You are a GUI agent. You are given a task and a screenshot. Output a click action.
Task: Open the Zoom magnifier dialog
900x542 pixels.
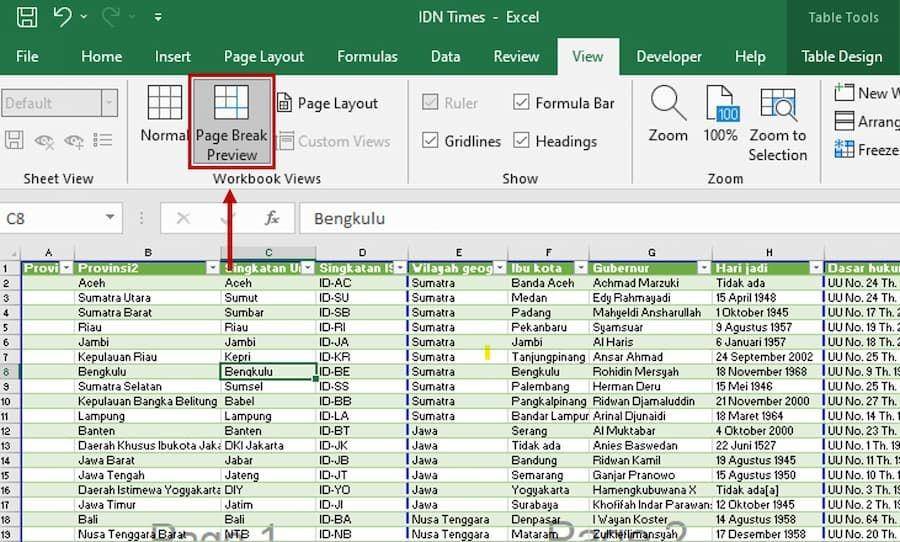pos(668,114)
